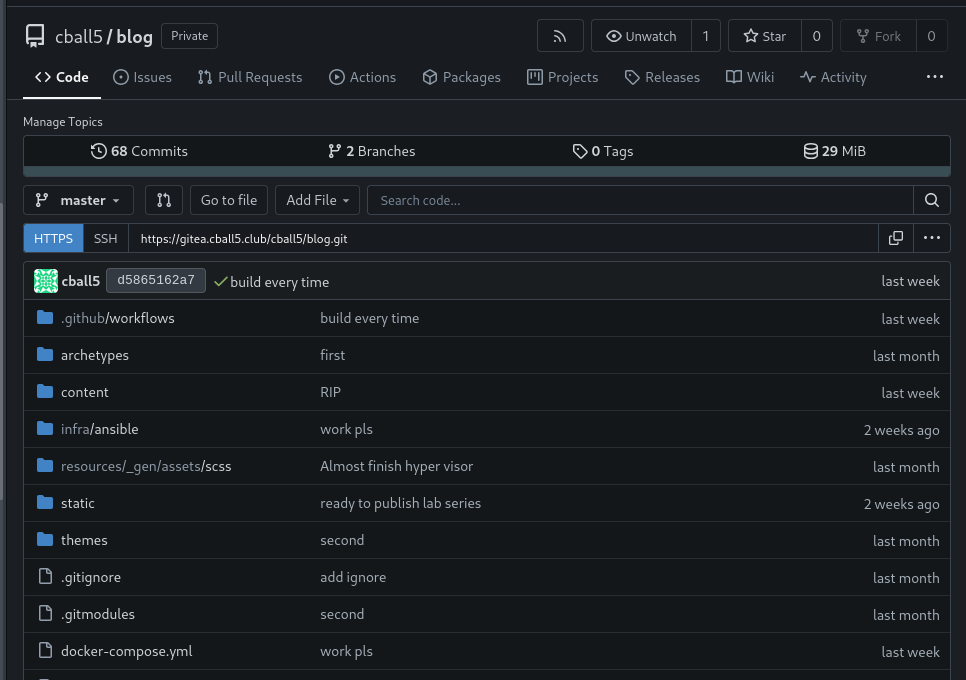Open the 0 Tags link

pyautogui.click(x=603, y=151)
